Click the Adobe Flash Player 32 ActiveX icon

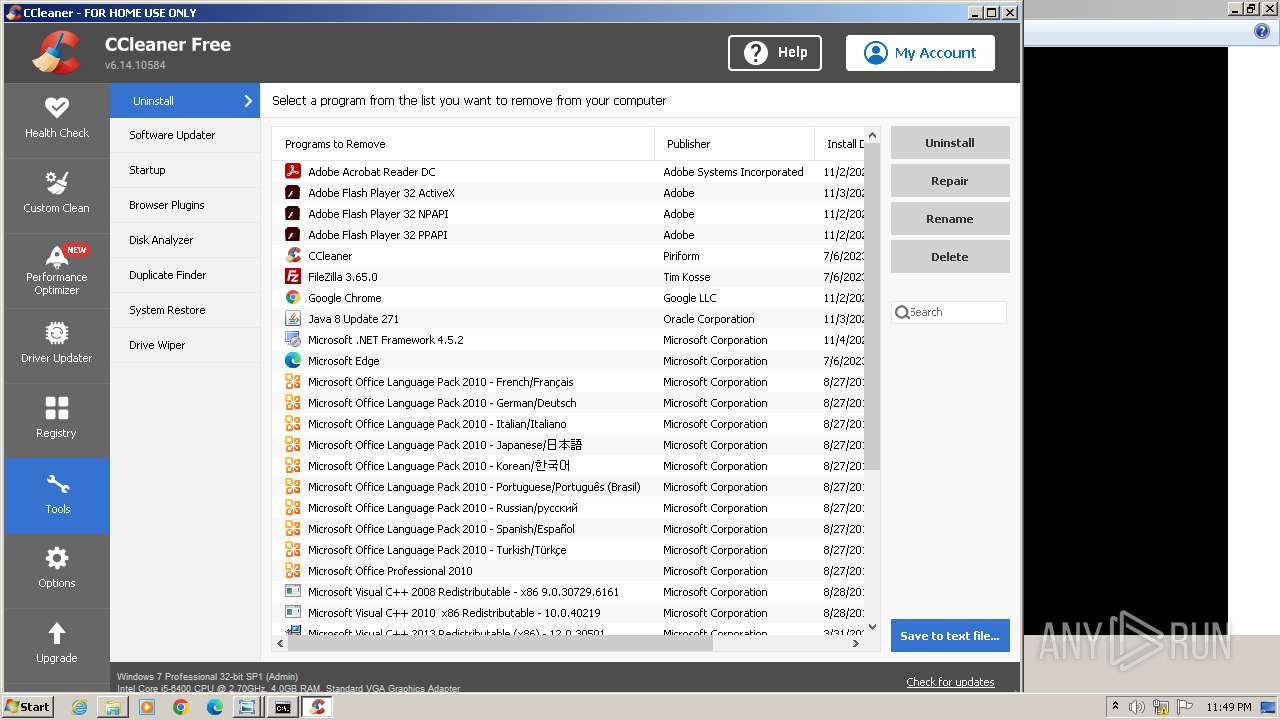pos(293,192)
